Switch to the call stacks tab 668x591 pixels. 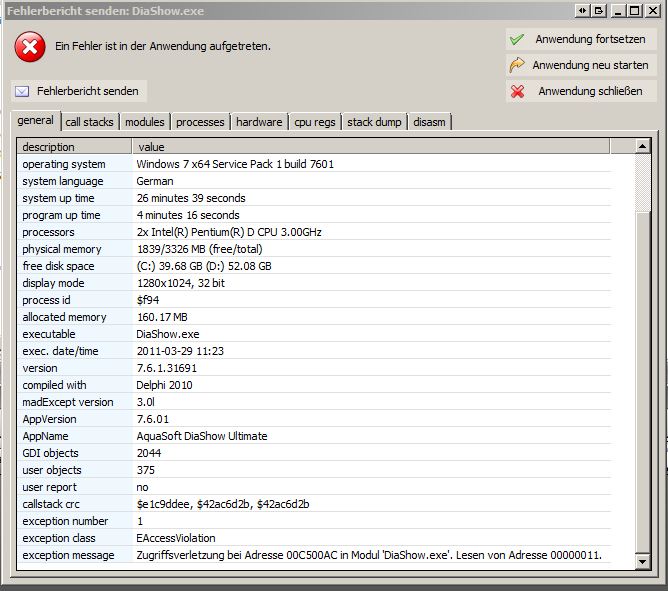89,122
